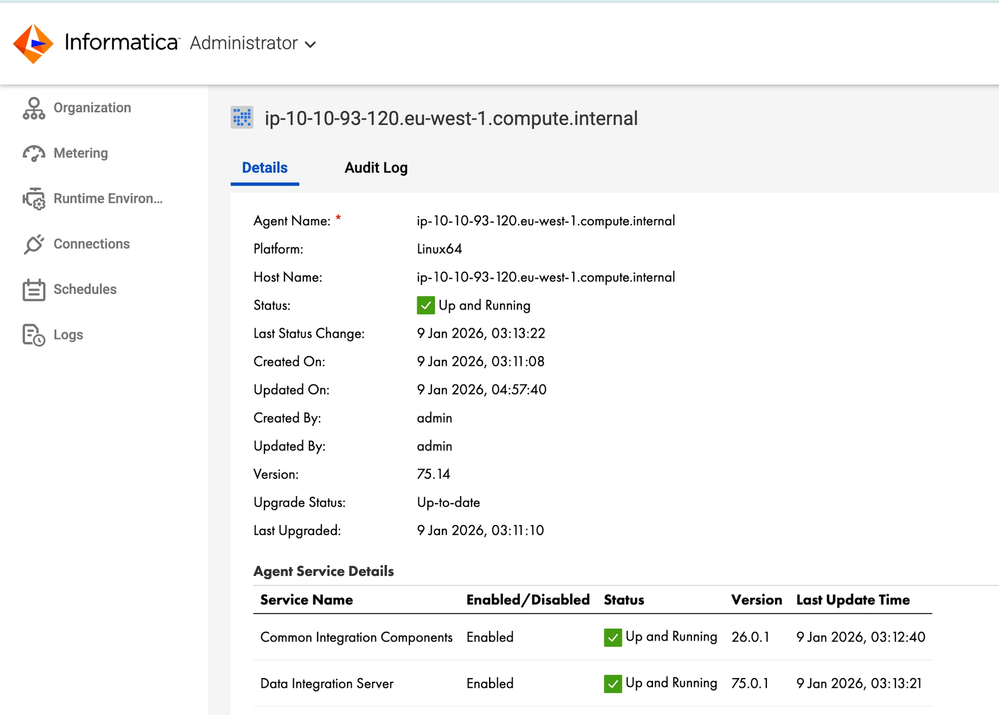Click the Updated By value admin
The height and width of the screenshot is (715, 999).
[x=435, y=446]
